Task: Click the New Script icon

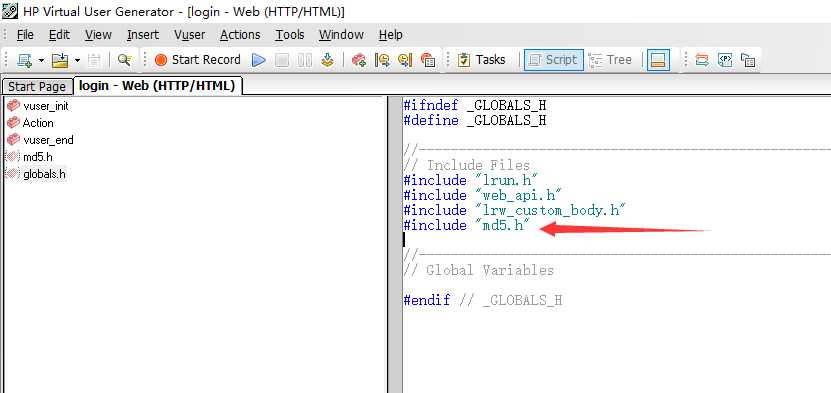Action: click(x=24, y=60)
